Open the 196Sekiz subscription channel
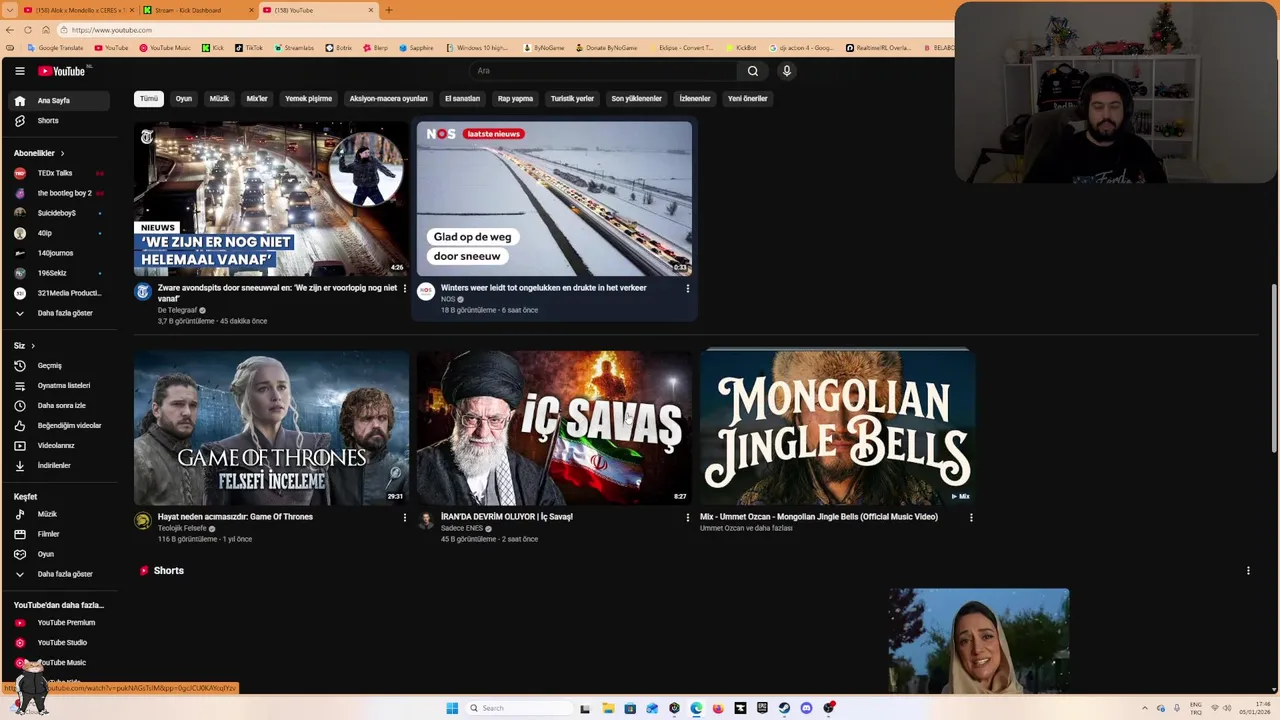 (x=59, y=273)
